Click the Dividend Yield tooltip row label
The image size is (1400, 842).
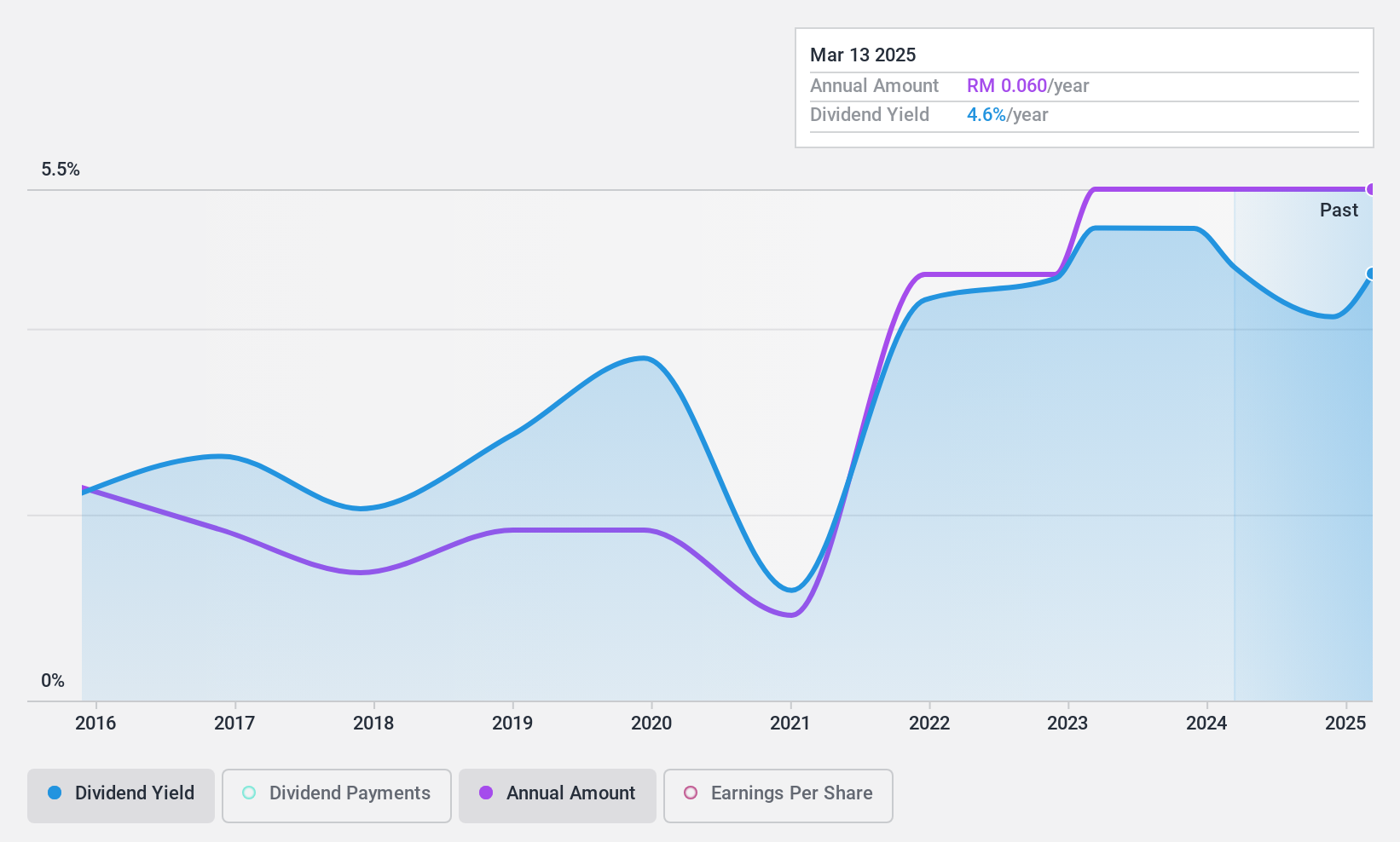(x=870, y=115)
